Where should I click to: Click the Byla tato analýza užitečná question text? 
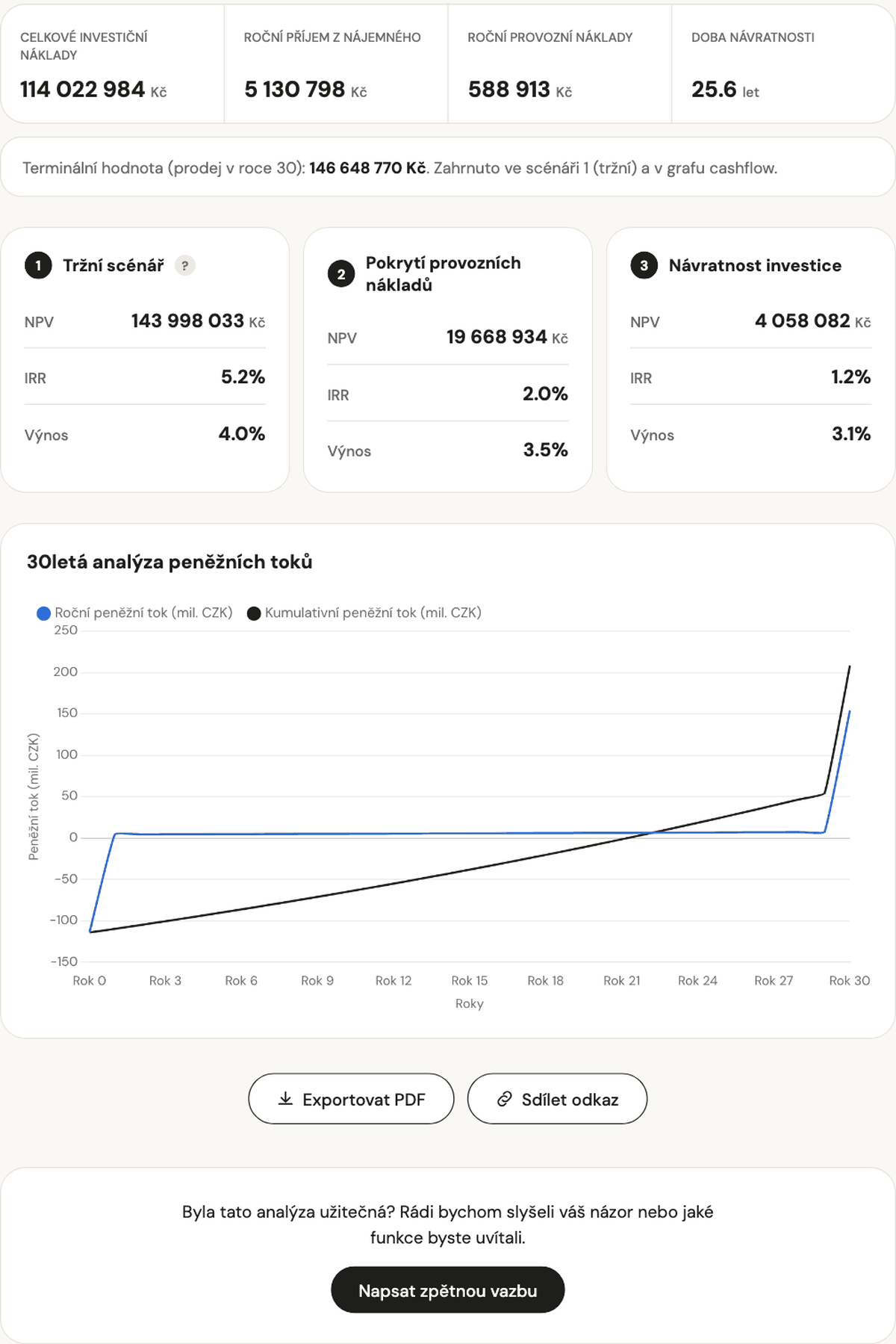[448, 1224]
